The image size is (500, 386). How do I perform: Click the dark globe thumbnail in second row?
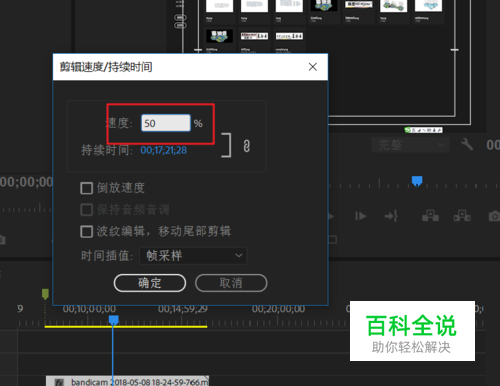pyautogui.click(x=219, y=36)
